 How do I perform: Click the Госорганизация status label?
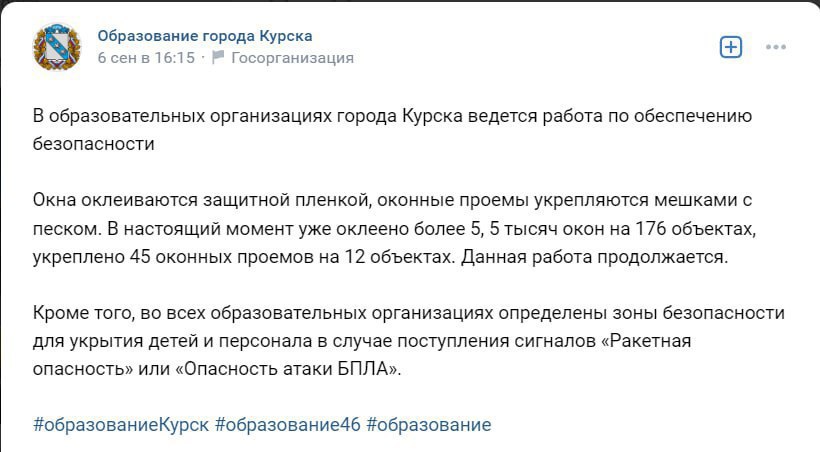click(x=292, y=58)
